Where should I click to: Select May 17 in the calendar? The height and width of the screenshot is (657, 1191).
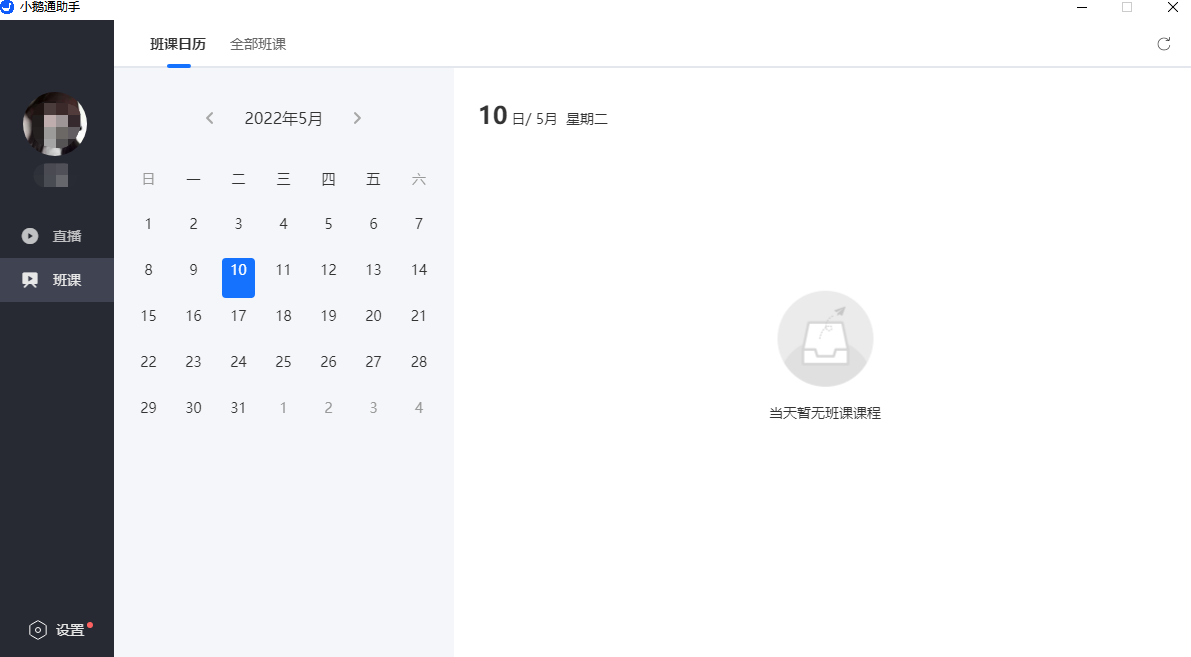point(238,316)
